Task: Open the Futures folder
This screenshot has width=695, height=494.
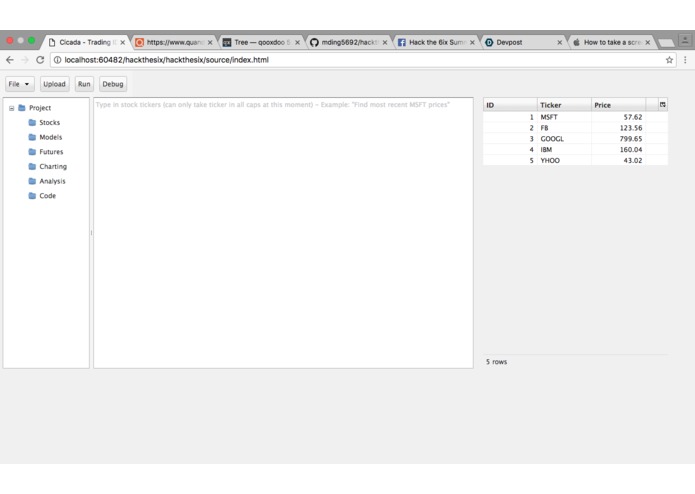Action: 51,152
